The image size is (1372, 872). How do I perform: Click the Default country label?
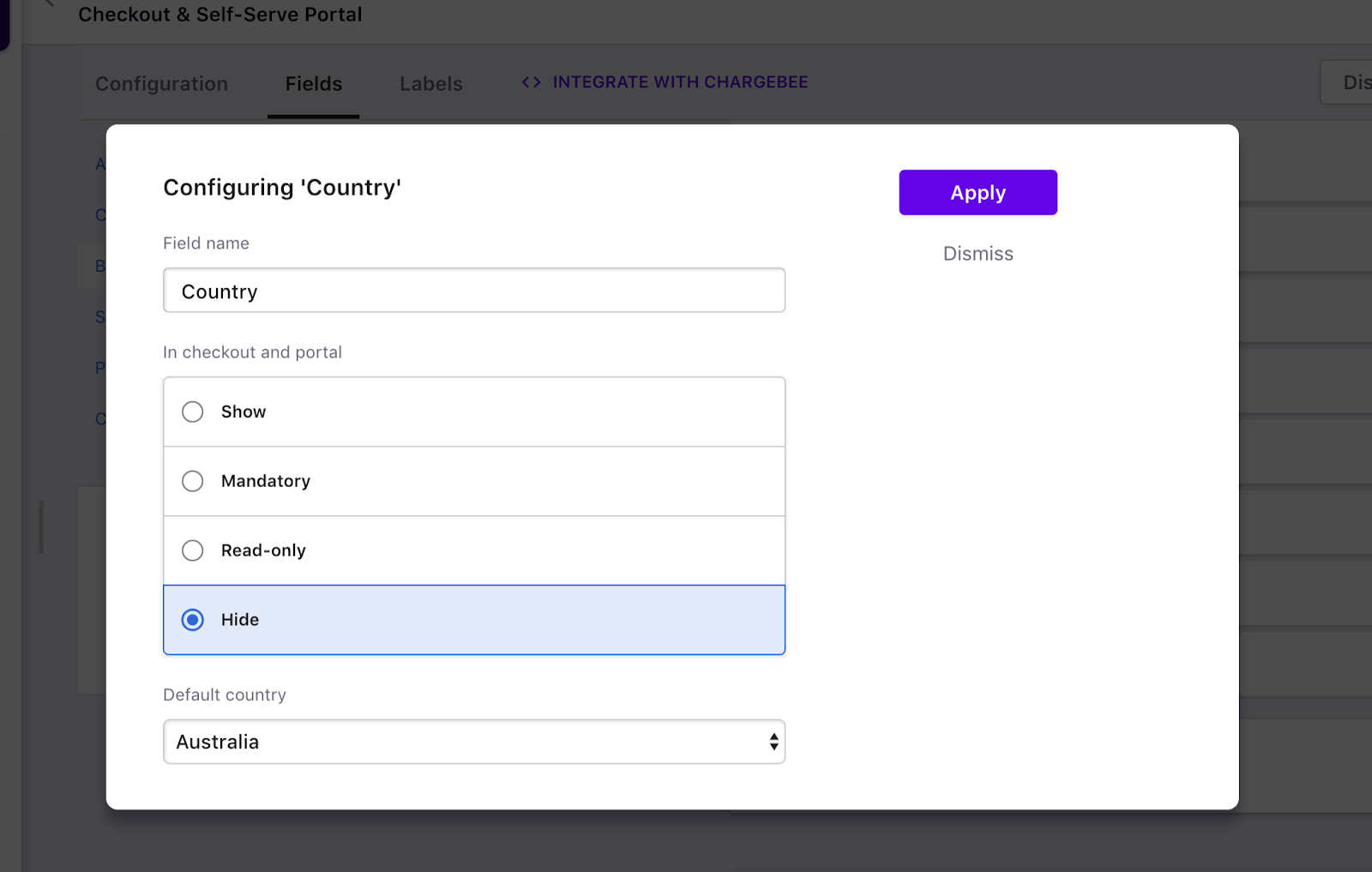225,695
